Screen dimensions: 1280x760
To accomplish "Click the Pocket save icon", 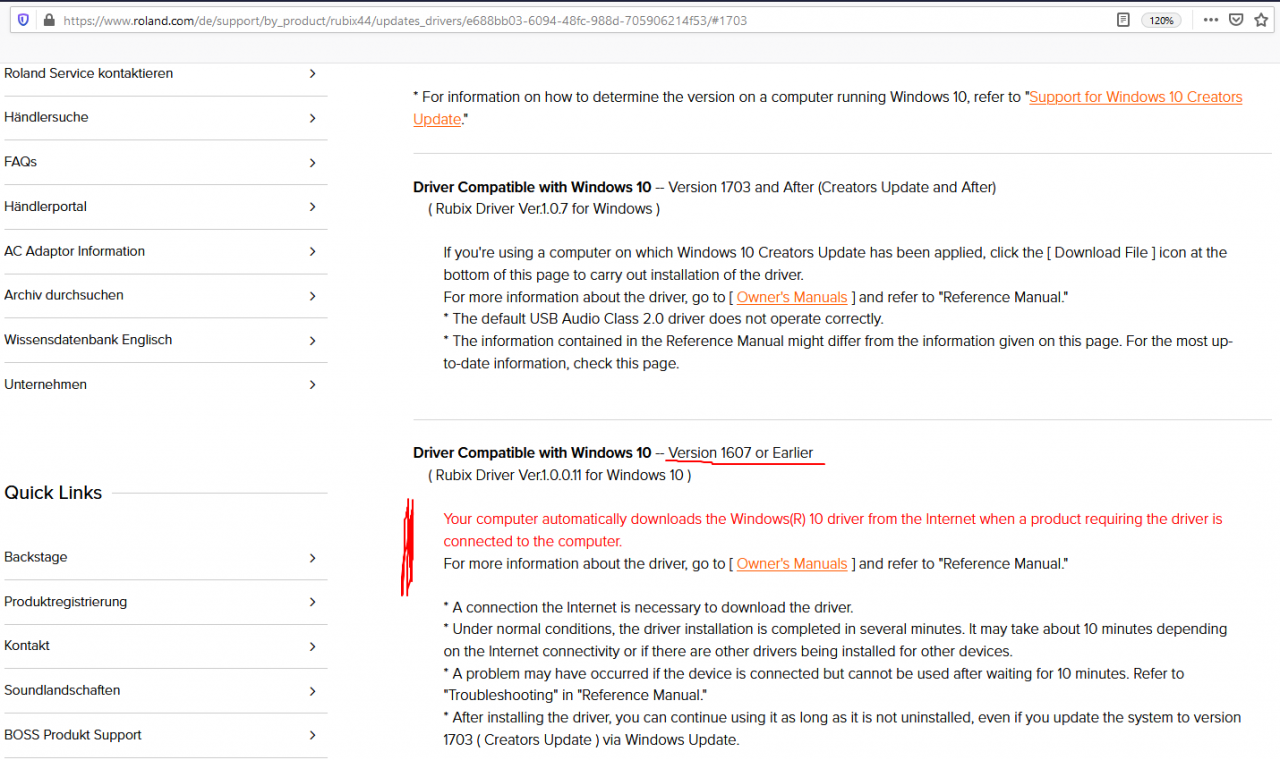I will 1237,20.
